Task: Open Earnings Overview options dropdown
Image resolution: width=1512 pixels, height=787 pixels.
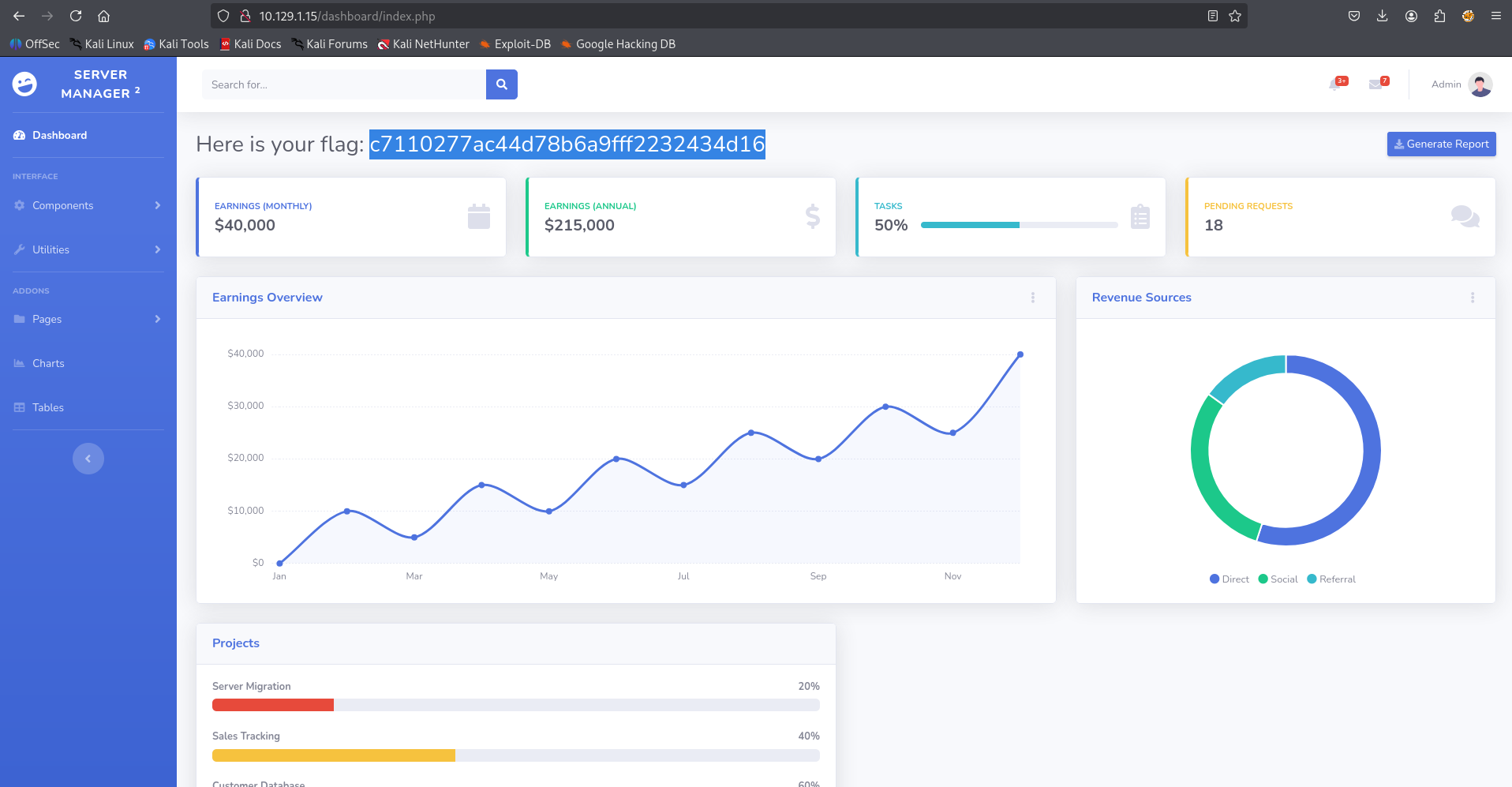Action: point(1032,298)
